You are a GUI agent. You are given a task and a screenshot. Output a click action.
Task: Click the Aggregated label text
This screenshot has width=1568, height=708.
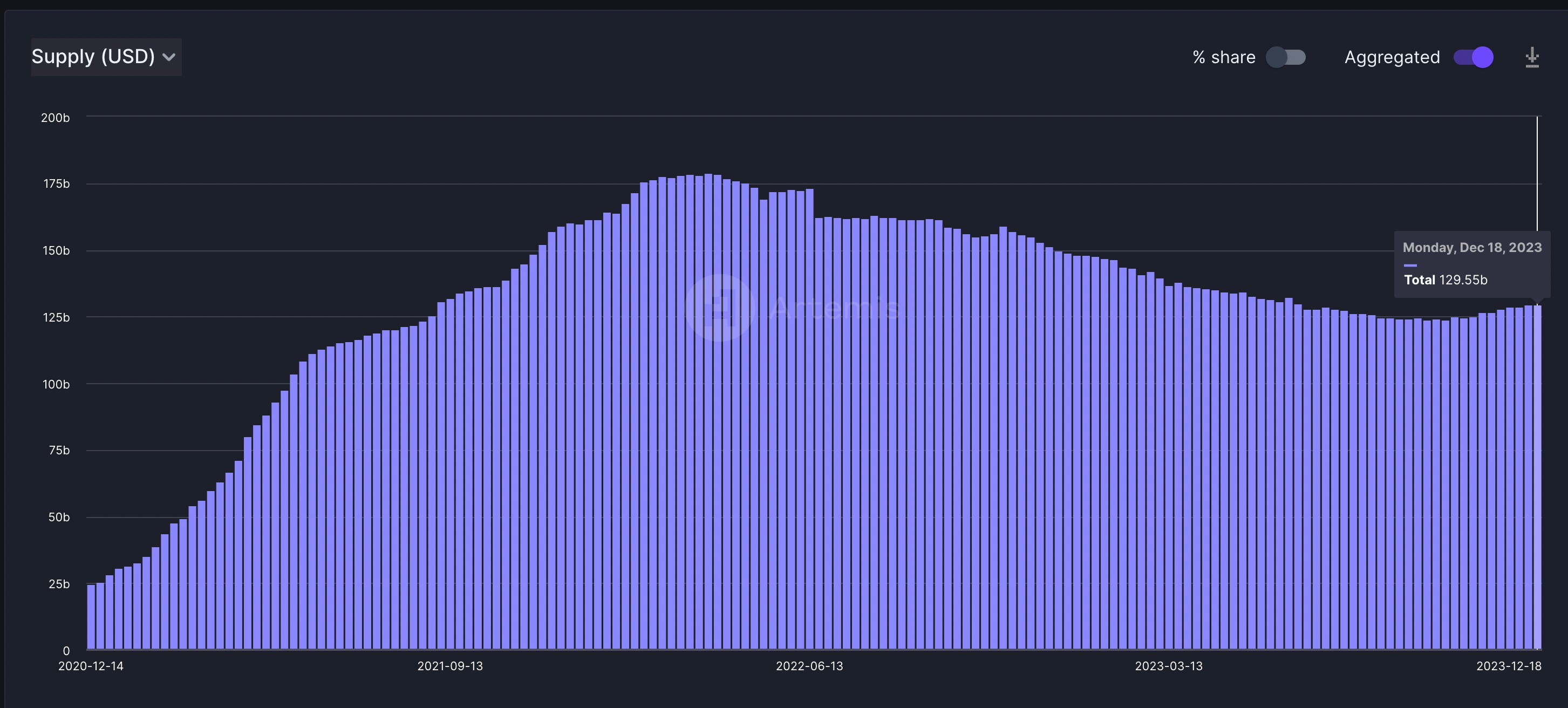coord(1392,57)
